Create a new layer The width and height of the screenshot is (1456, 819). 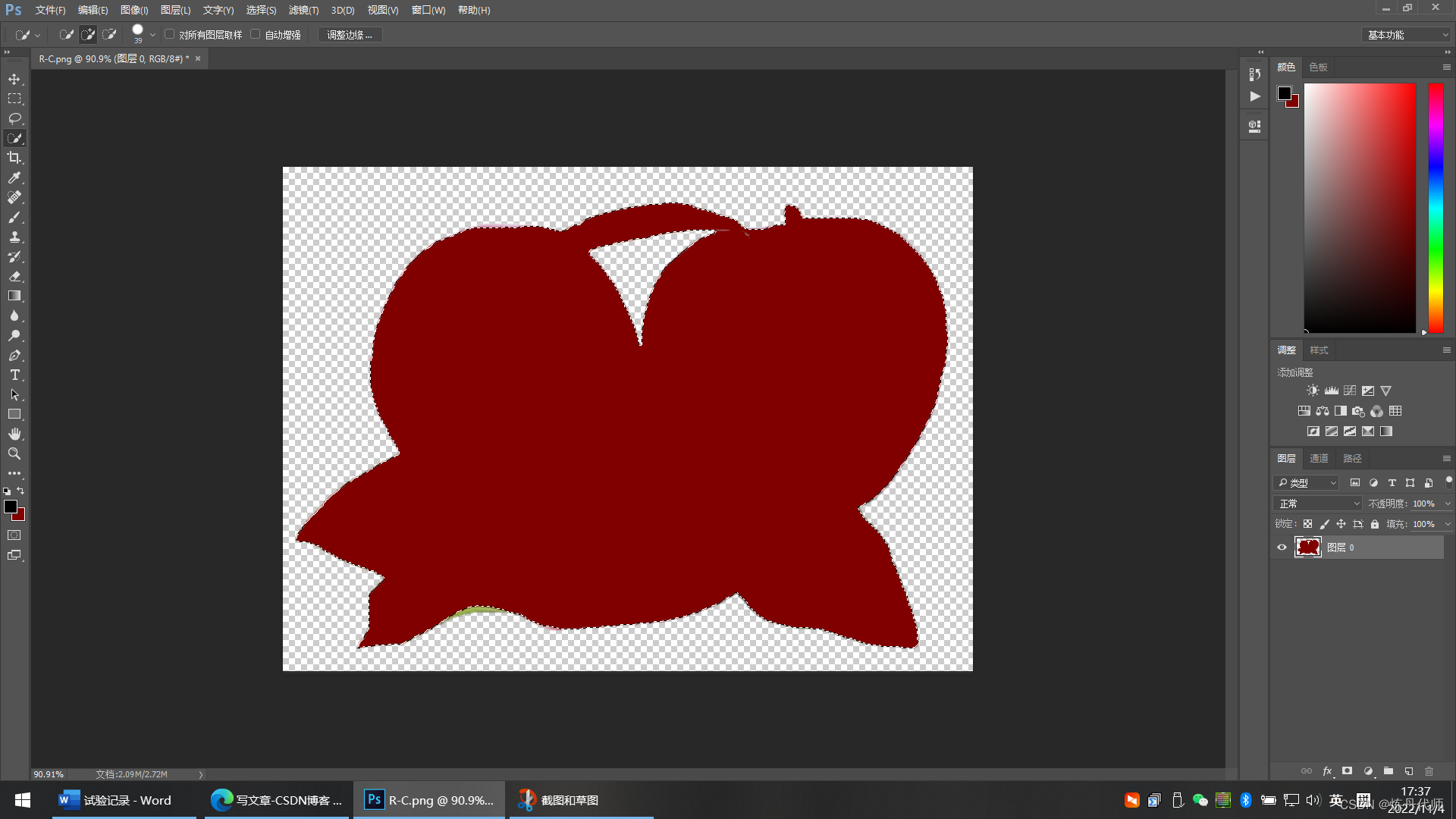pos(1409,771)
